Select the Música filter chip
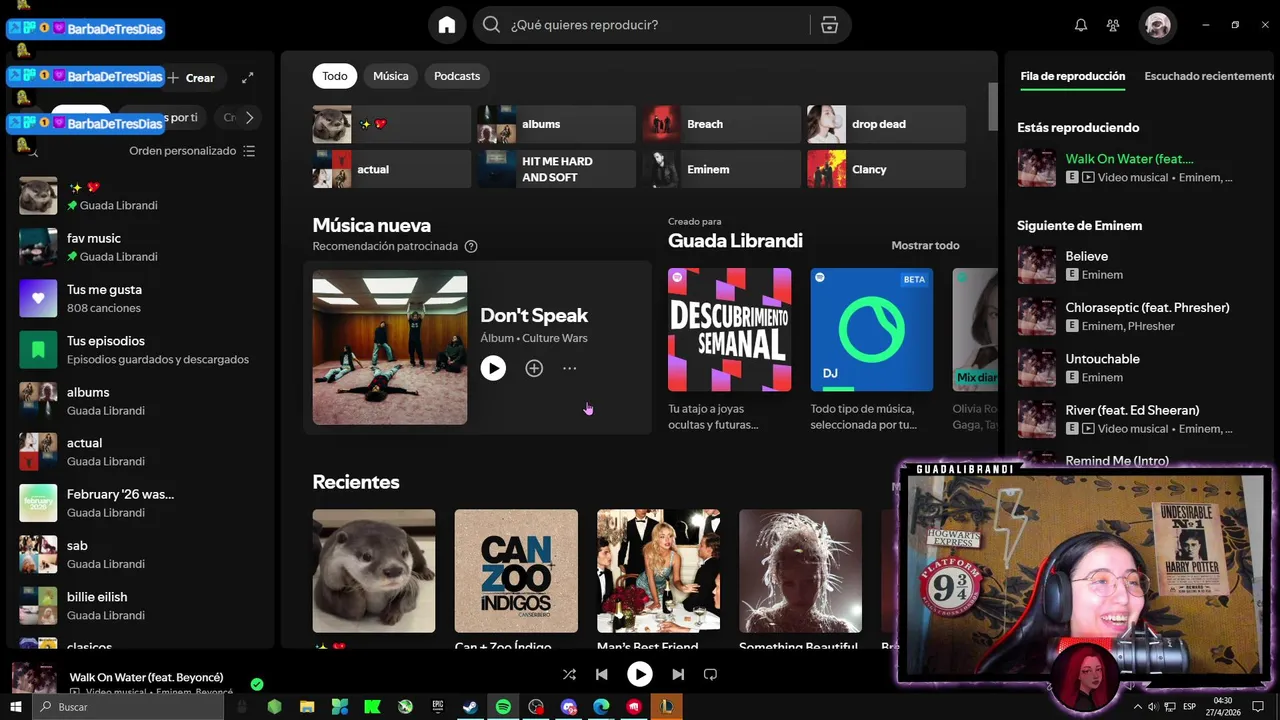 391,76
